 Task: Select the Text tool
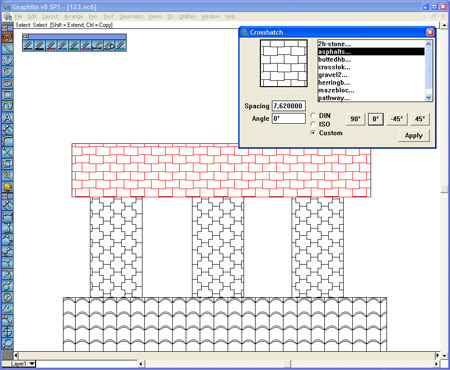coord(7,117)
